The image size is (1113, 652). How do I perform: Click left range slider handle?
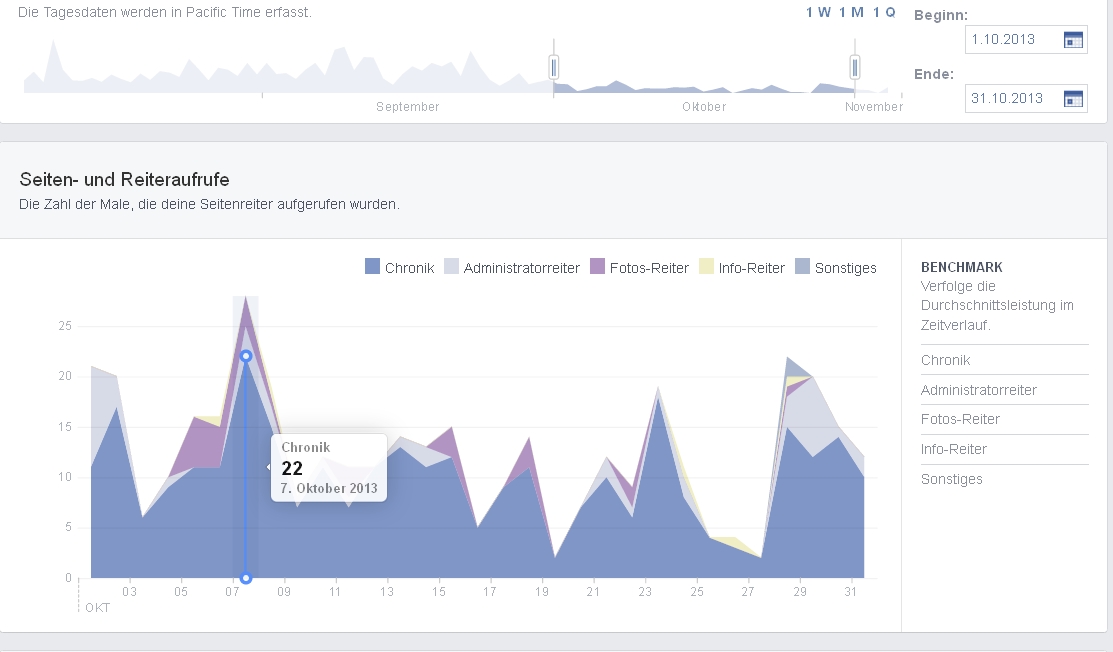(553, 67)
